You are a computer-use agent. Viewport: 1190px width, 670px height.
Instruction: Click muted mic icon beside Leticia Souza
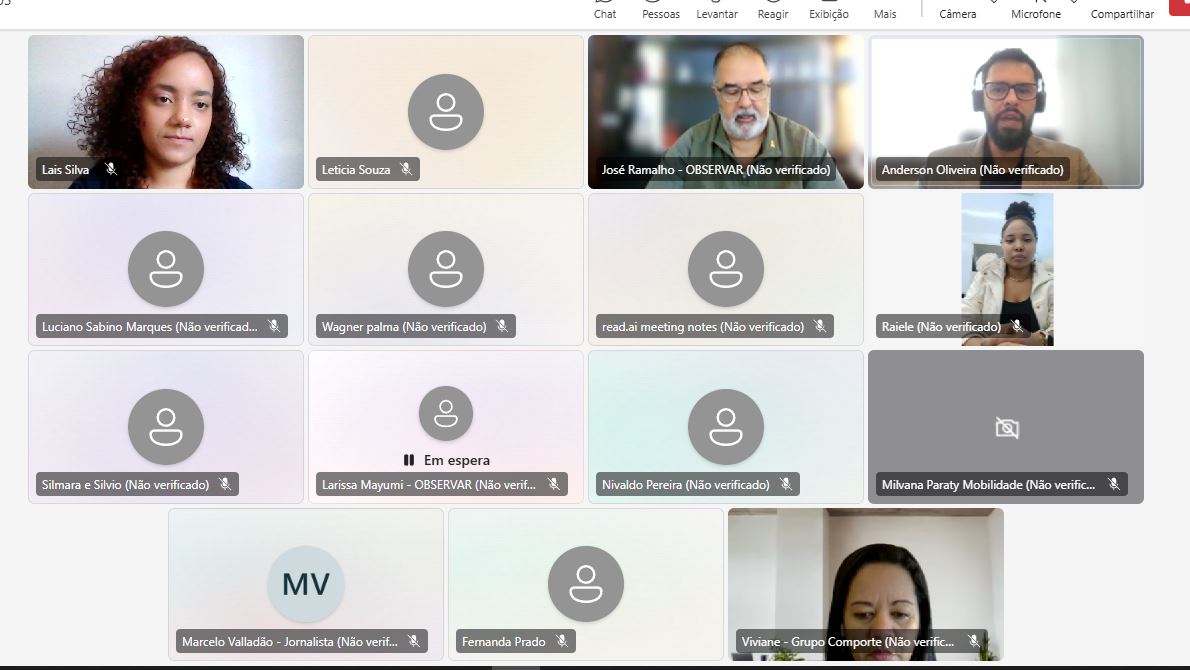click(406, 169)
